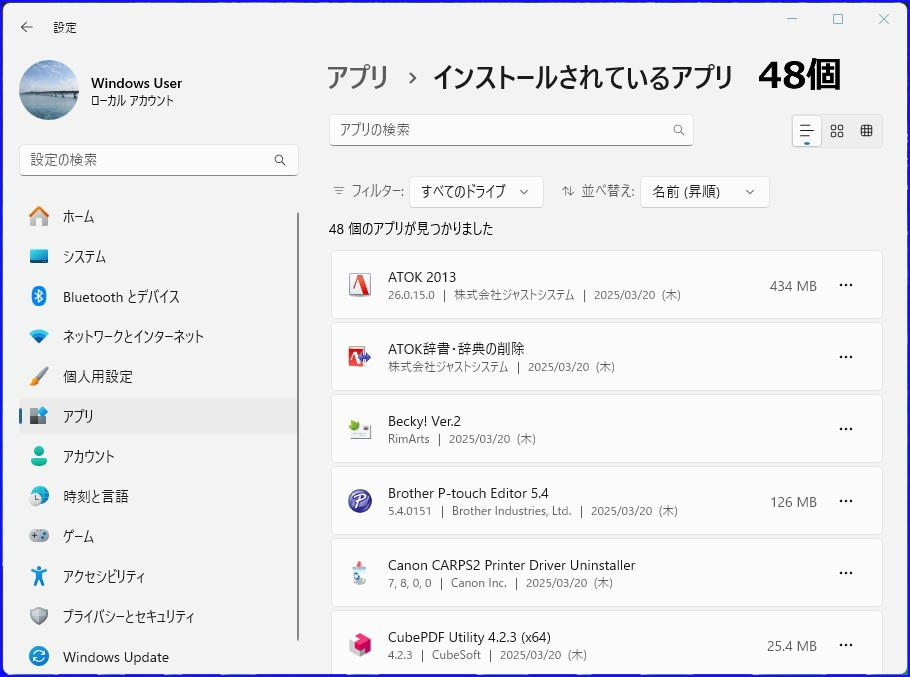Screen dimensions: 910x677
Task: Click the home icon next to ホーム
Action: pyautogui.click(x=39, y=216)
